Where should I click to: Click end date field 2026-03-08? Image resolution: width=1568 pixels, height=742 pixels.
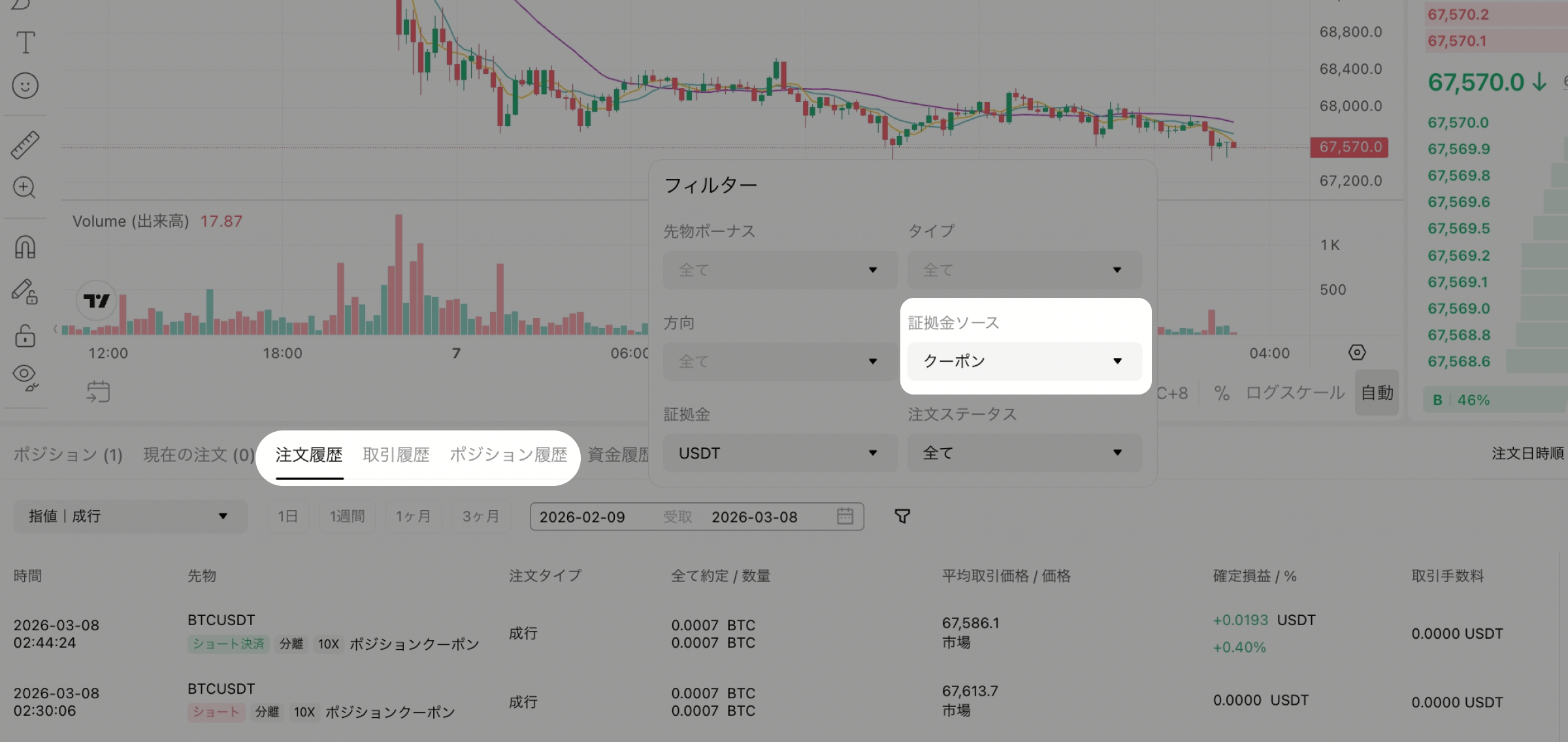pyautogui.click(x=755, y=517)
